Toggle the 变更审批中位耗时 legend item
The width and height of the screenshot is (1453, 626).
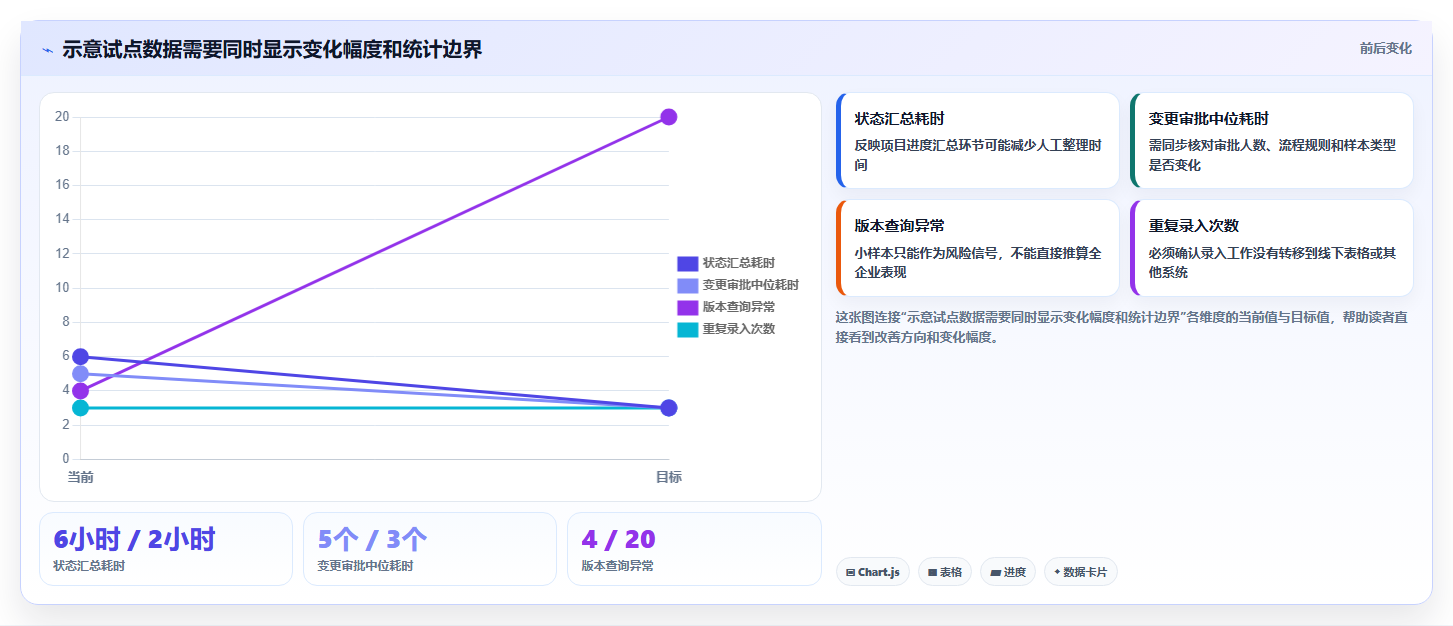[x=738, y=285]
